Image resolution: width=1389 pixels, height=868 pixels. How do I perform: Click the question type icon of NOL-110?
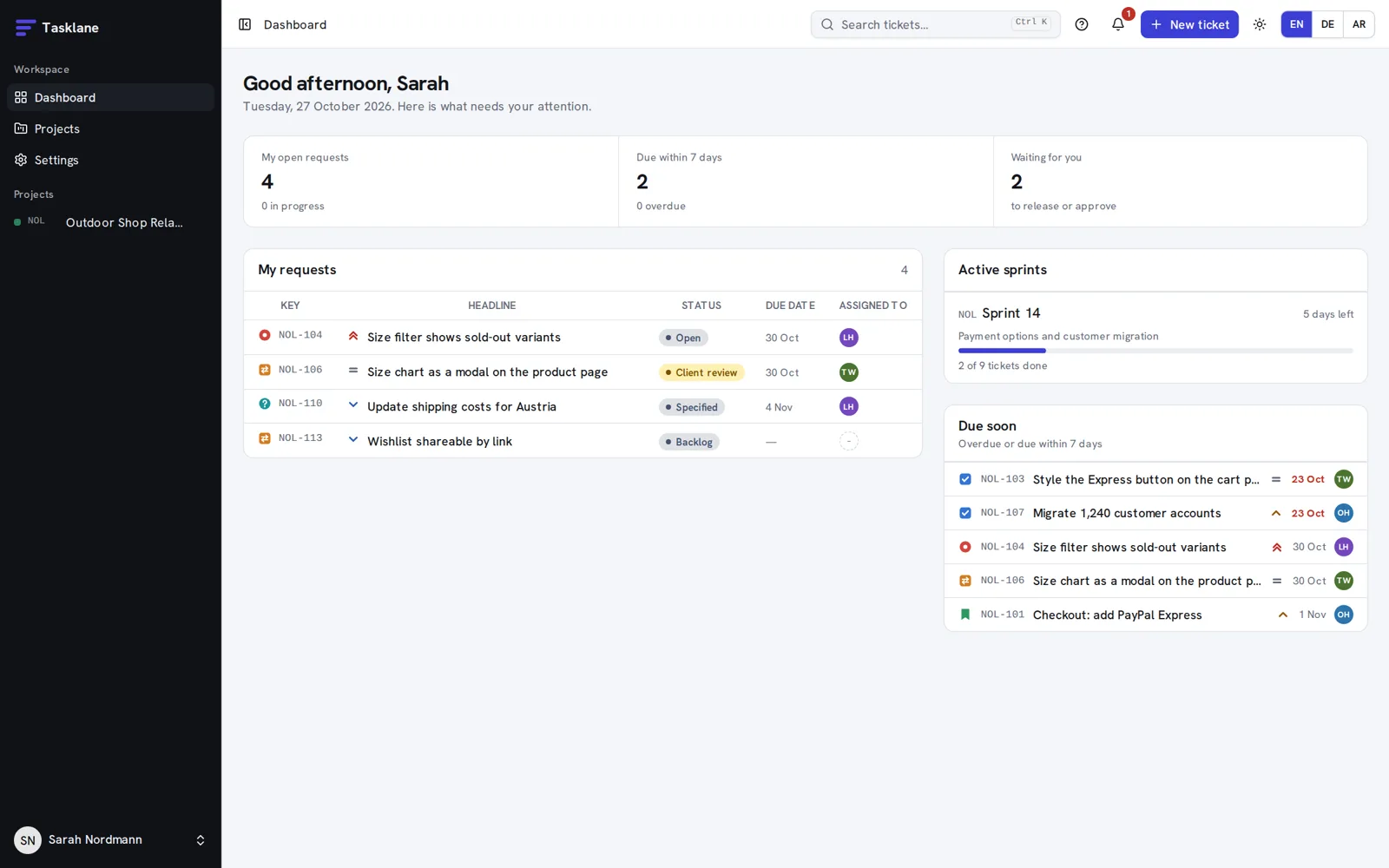click(265, 404)
